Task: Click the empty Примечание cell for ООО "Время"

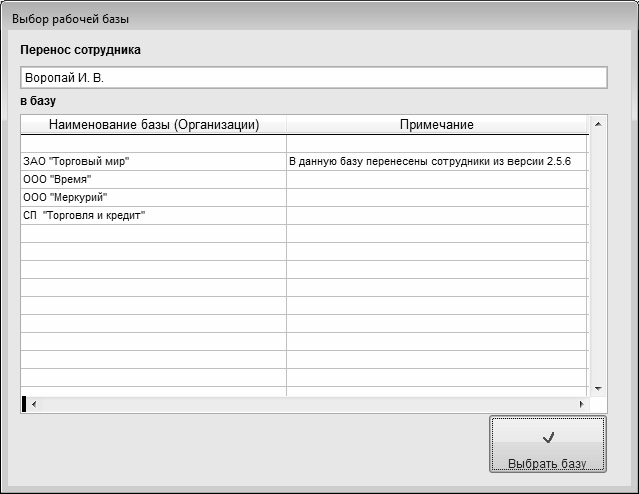Action: pos(436,179)
